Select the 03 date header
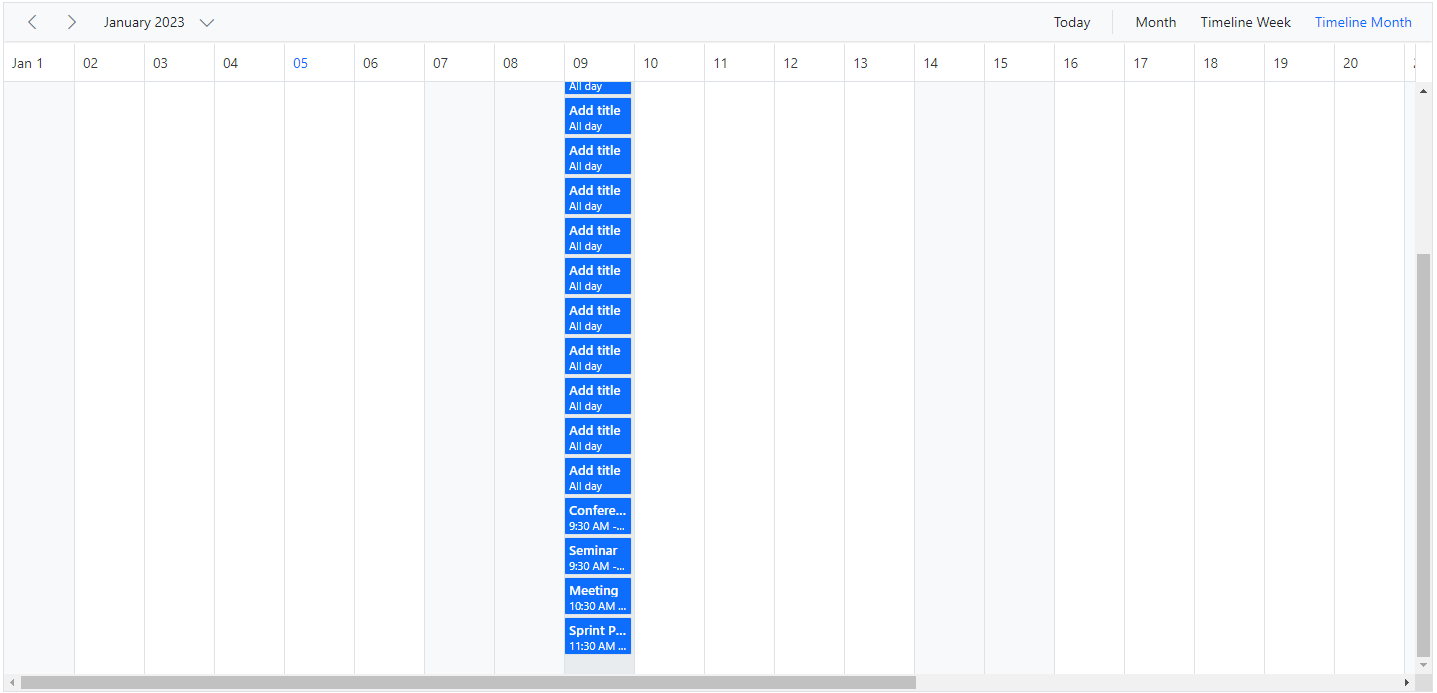 pyautogui.click(x=179, y=63)
